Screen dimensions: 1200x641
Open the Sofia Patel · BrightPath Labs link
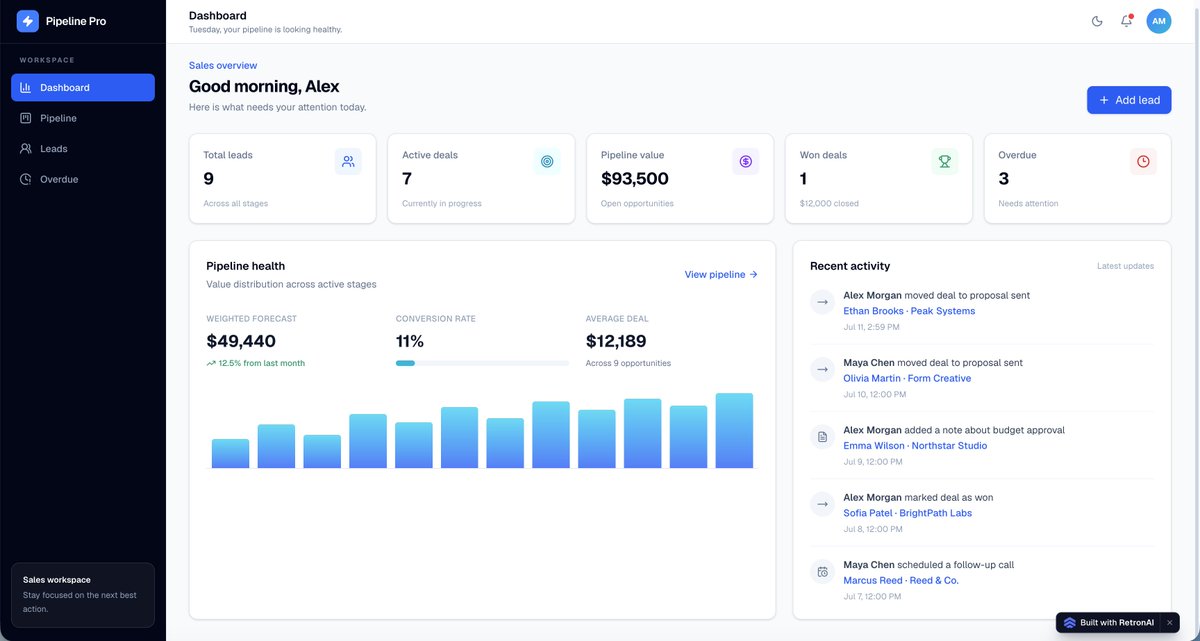[907, 513]
